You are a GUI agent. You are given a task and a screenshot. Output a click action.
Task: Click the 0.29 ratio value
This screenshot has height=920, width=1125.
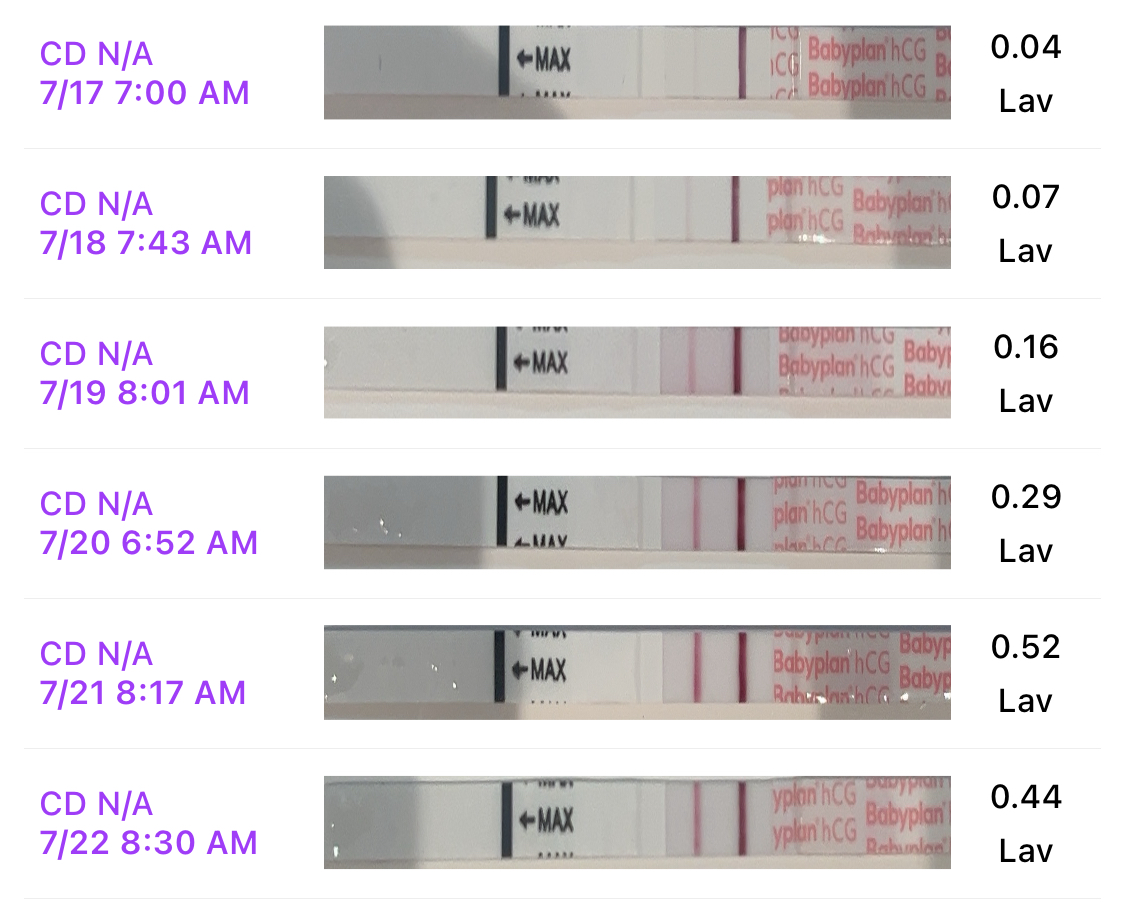(1025, 497)
